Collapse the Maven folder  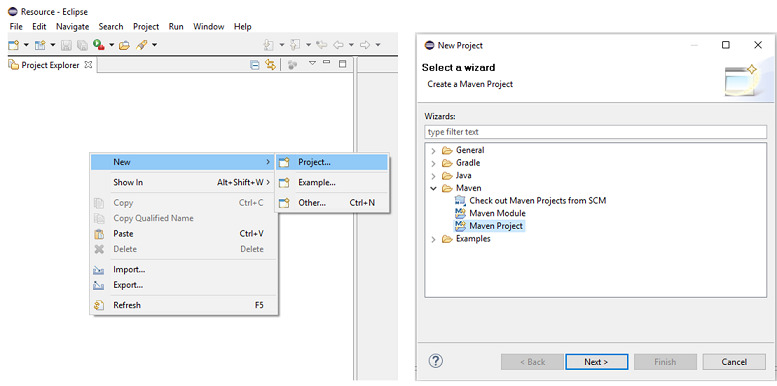(x=434, y=188)
